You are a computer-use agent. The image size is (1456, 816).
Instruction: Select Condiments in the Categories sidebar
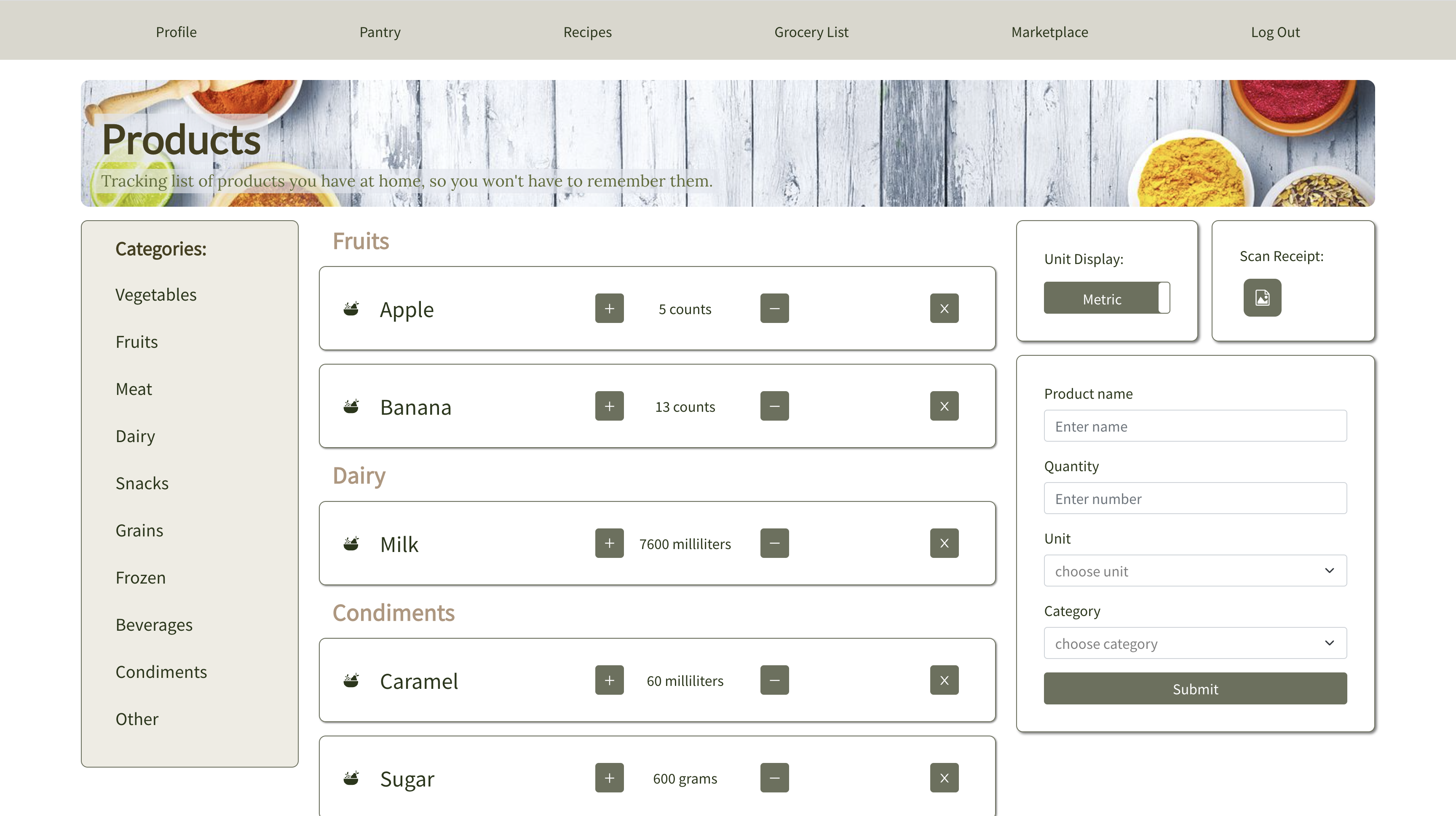coord(161,672)
